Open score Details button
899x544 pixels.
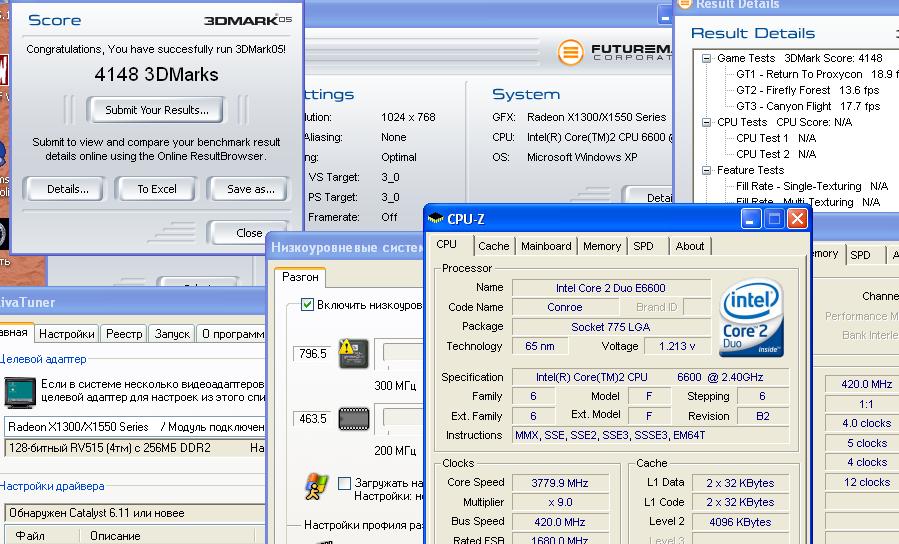(67, 189)
